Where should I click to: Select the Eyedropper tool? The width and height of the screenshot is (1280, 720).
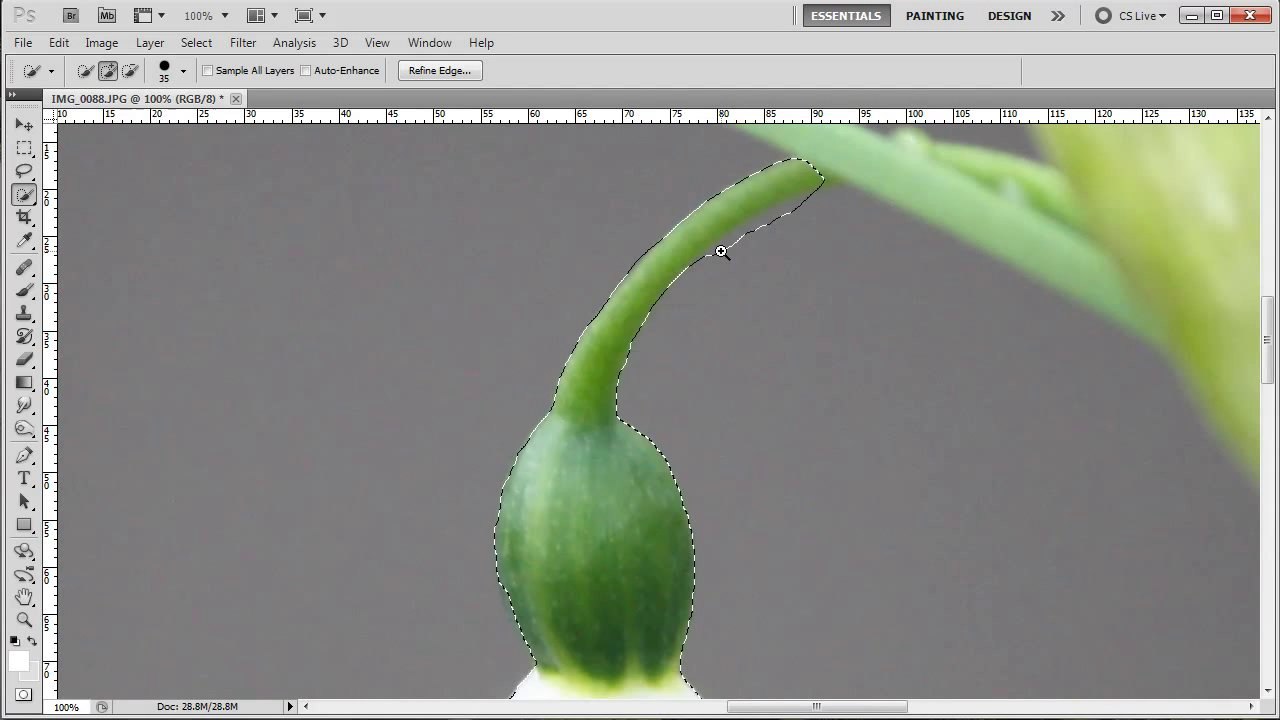pos(24,241)
